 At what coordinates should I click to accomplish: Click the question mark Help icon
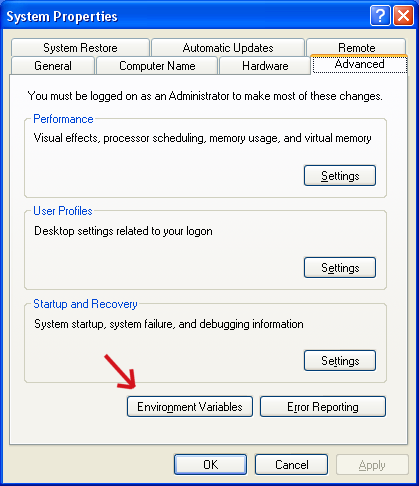pos(380,16)
